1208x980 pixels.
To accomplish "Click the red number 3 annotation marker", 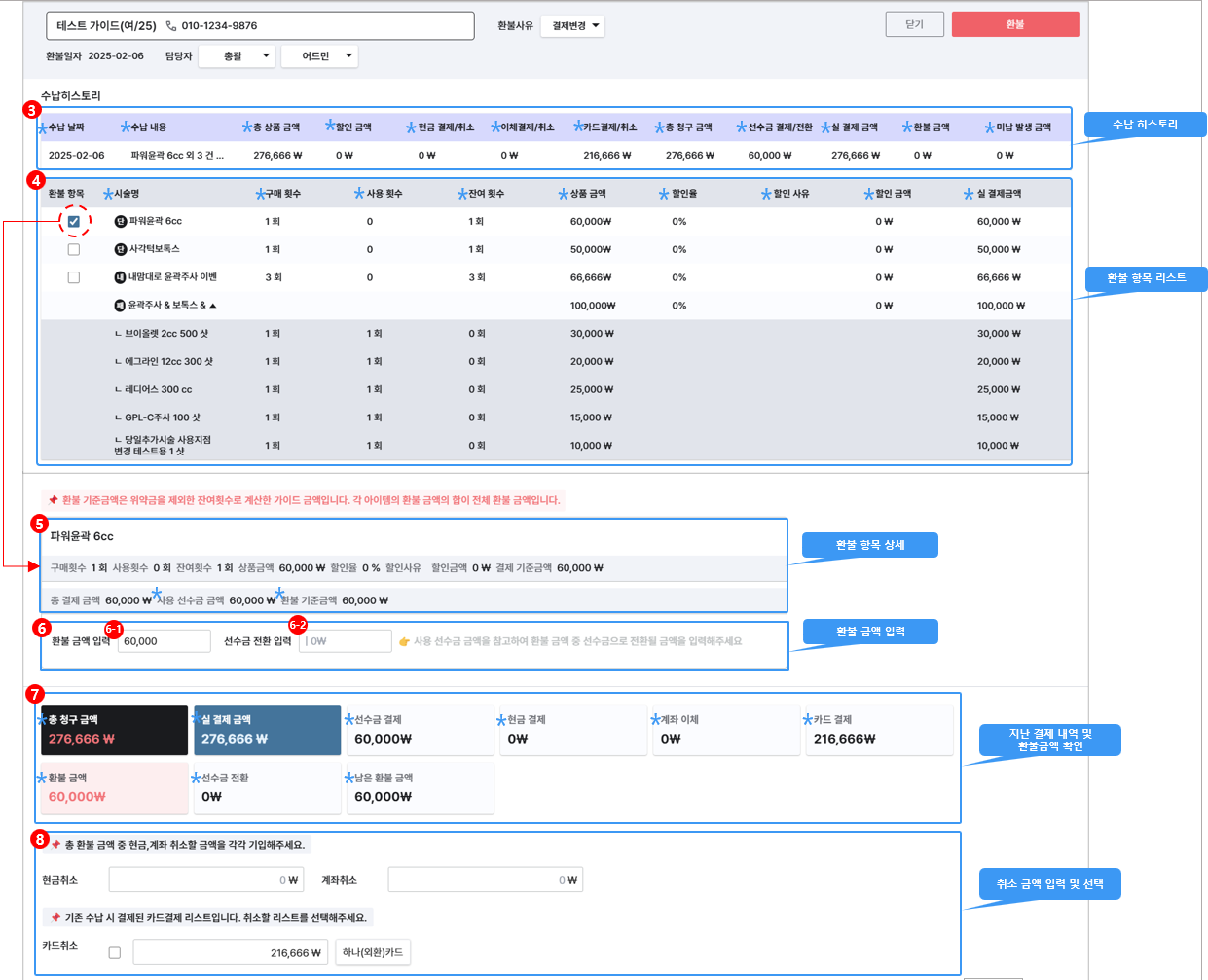I will pos(32,110).
